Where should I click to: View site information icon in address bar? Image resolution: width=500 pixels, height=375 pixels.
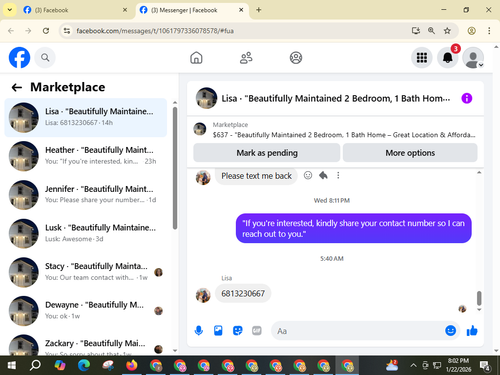click(67, 31)
